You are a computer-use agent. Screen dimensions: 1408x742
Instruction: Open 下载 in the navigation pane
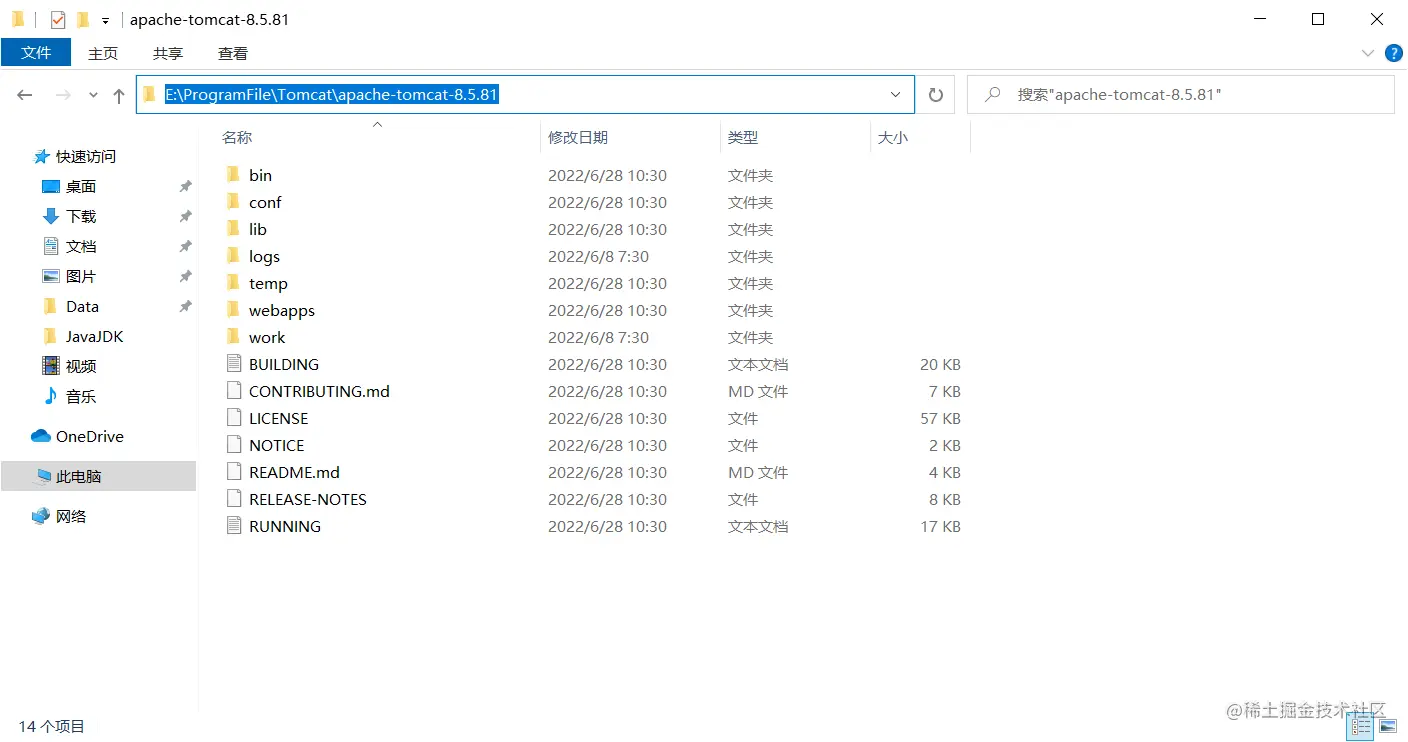(x=81, y=217)
